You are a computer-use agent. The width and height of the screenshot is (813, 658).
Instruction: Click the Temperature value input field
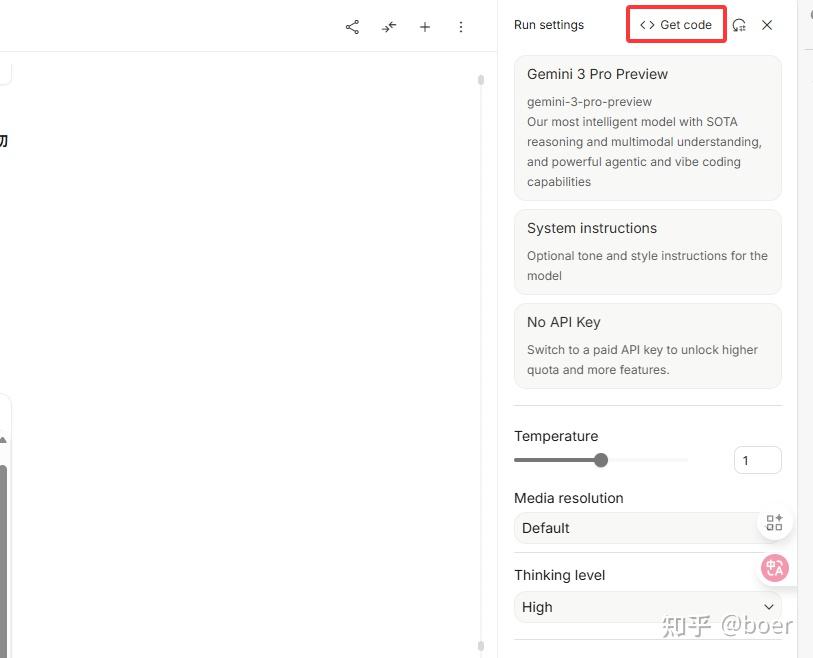[x=758, y=460]
